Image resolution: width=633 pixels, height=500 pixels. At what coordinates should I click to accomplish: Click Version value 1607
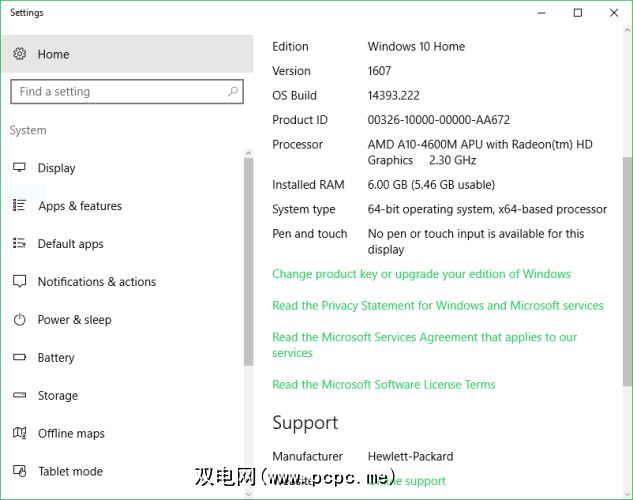(379, 71)
